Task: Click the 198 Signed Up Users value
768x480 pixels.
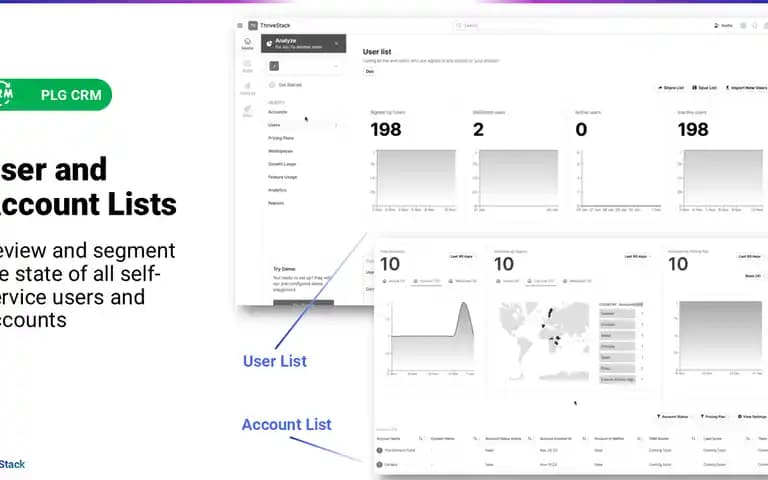Action: coord(386,130)
